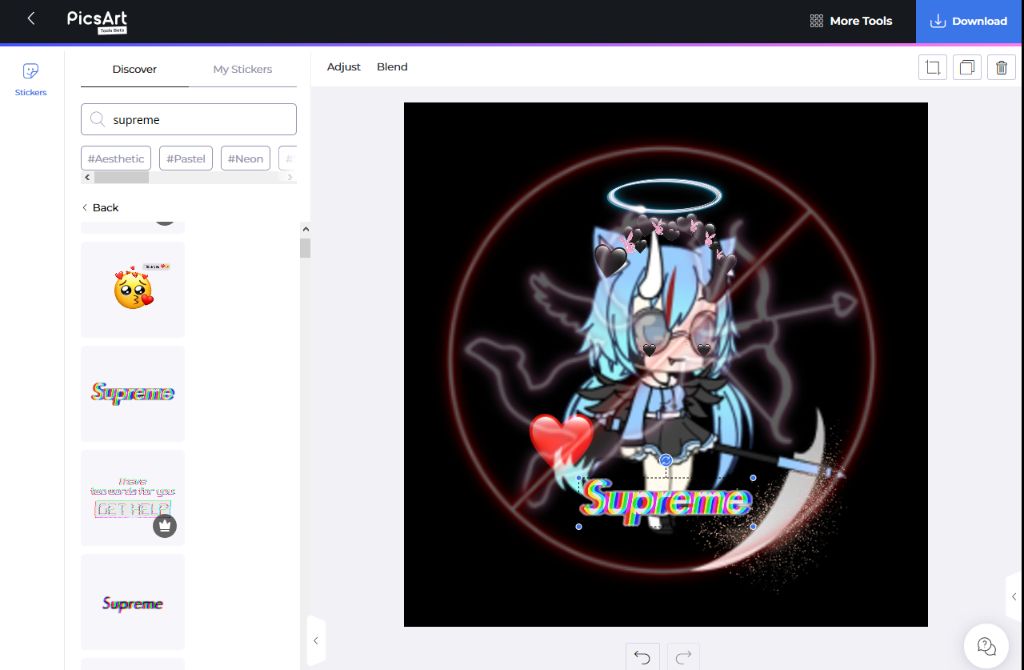The height and width of the screenshot is (670, 1024).
Task: Select the #Pastel tag
Action: tap(185, 159)
